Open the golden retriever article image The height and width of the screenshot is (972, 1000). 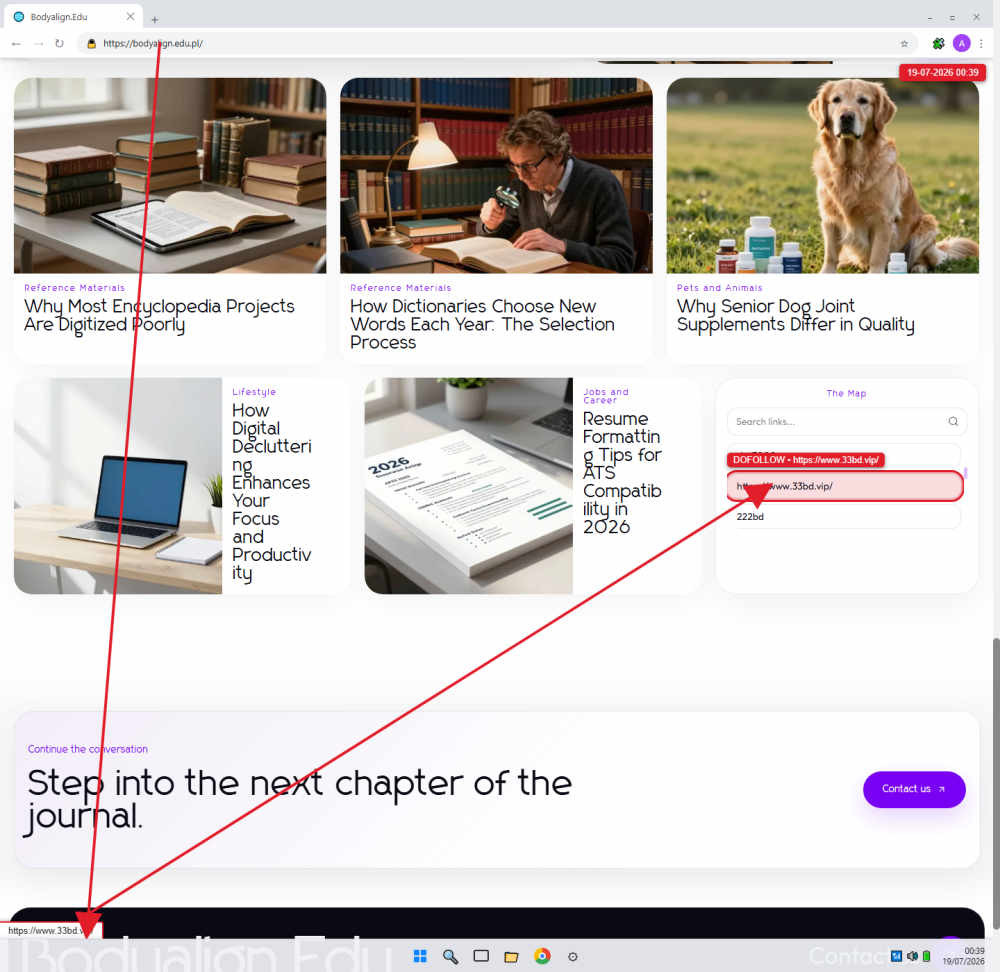pyautogui.click(x=823, y=175)
